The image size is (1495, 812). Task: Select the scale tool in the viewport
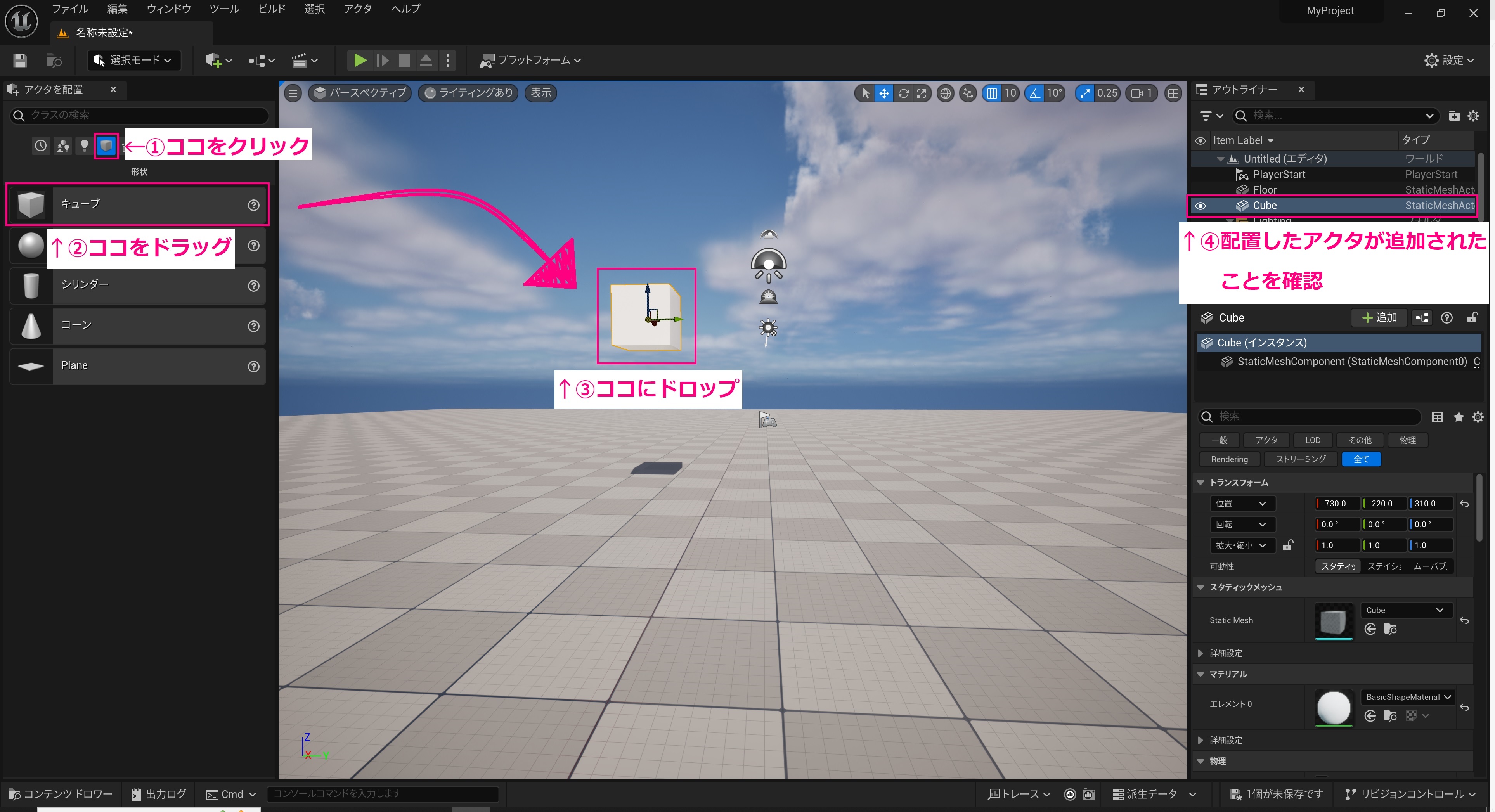[922, 93]
